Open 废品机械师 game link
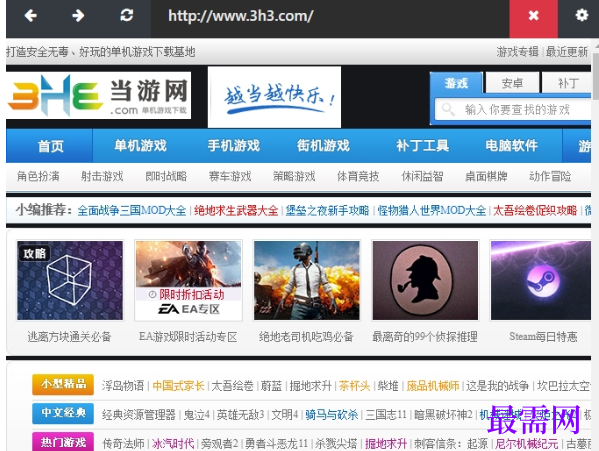599x451 pixels. point(433,386)
